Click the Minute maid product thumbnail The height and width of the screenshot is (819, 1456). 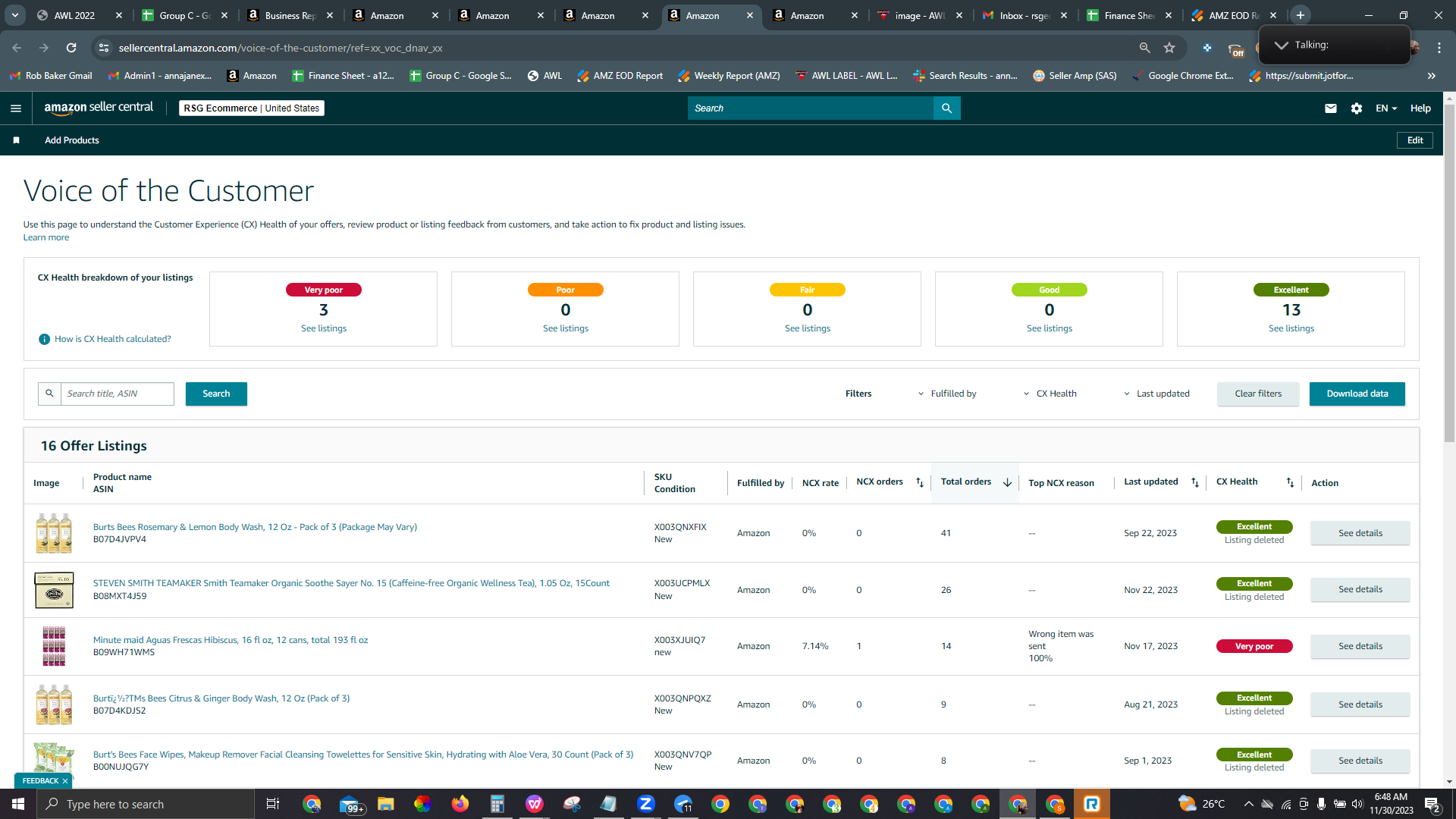(x=54, y=646)
